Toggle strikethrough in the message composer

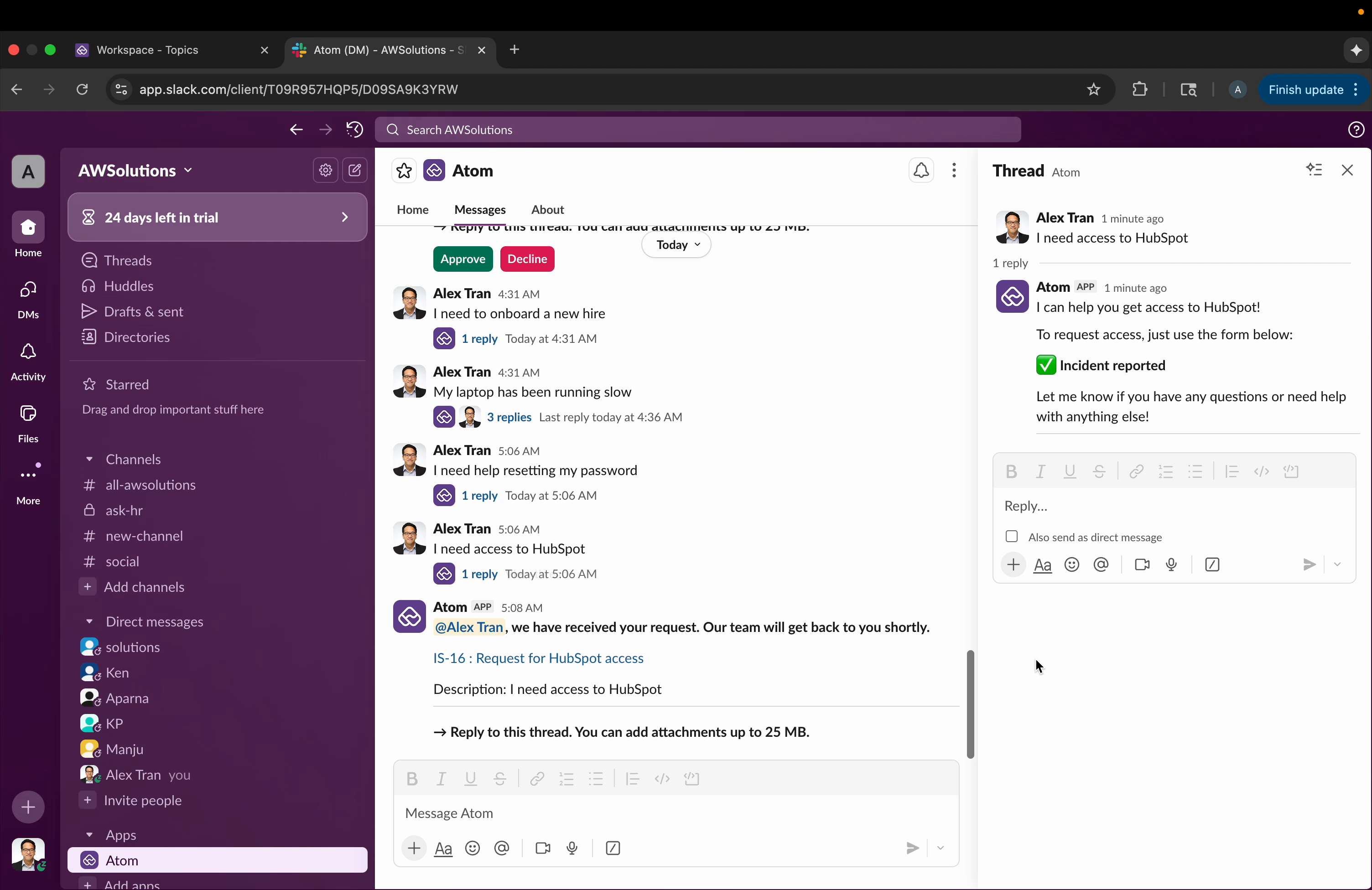pos(499,779)
